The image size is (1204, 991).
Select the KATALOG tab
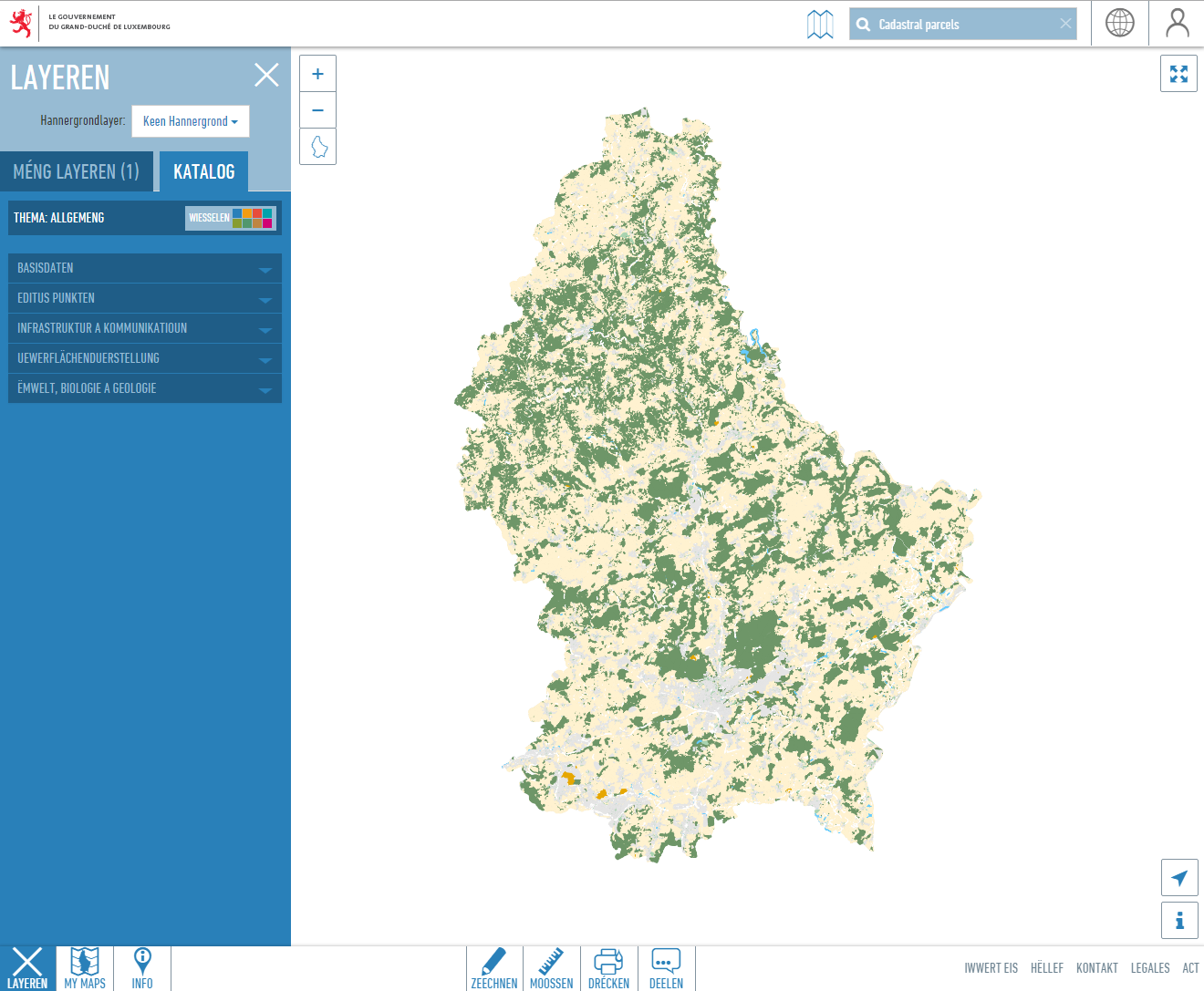(202, 170)
